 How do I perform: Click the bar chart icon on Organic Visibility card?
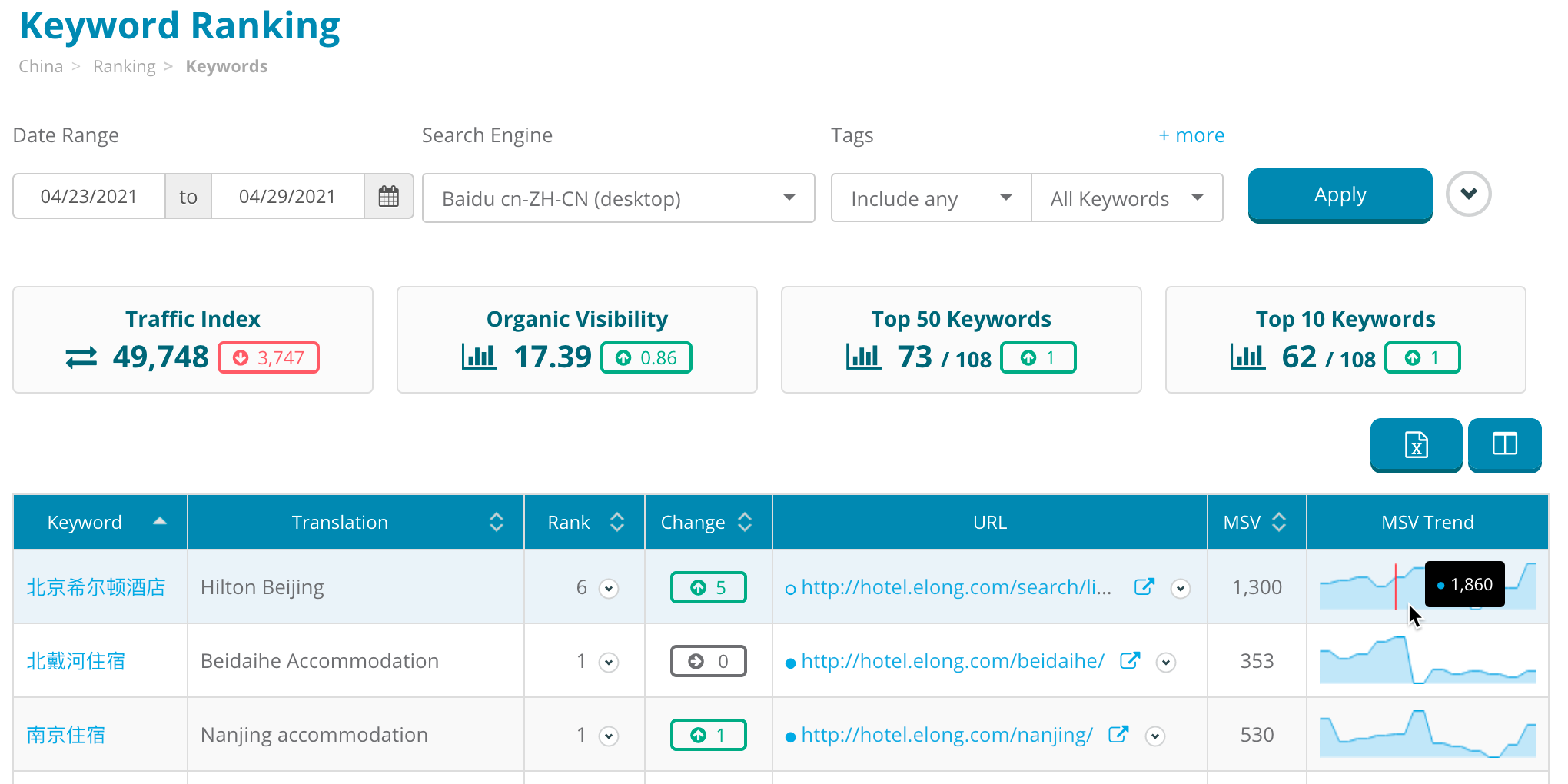pos(477,357)
